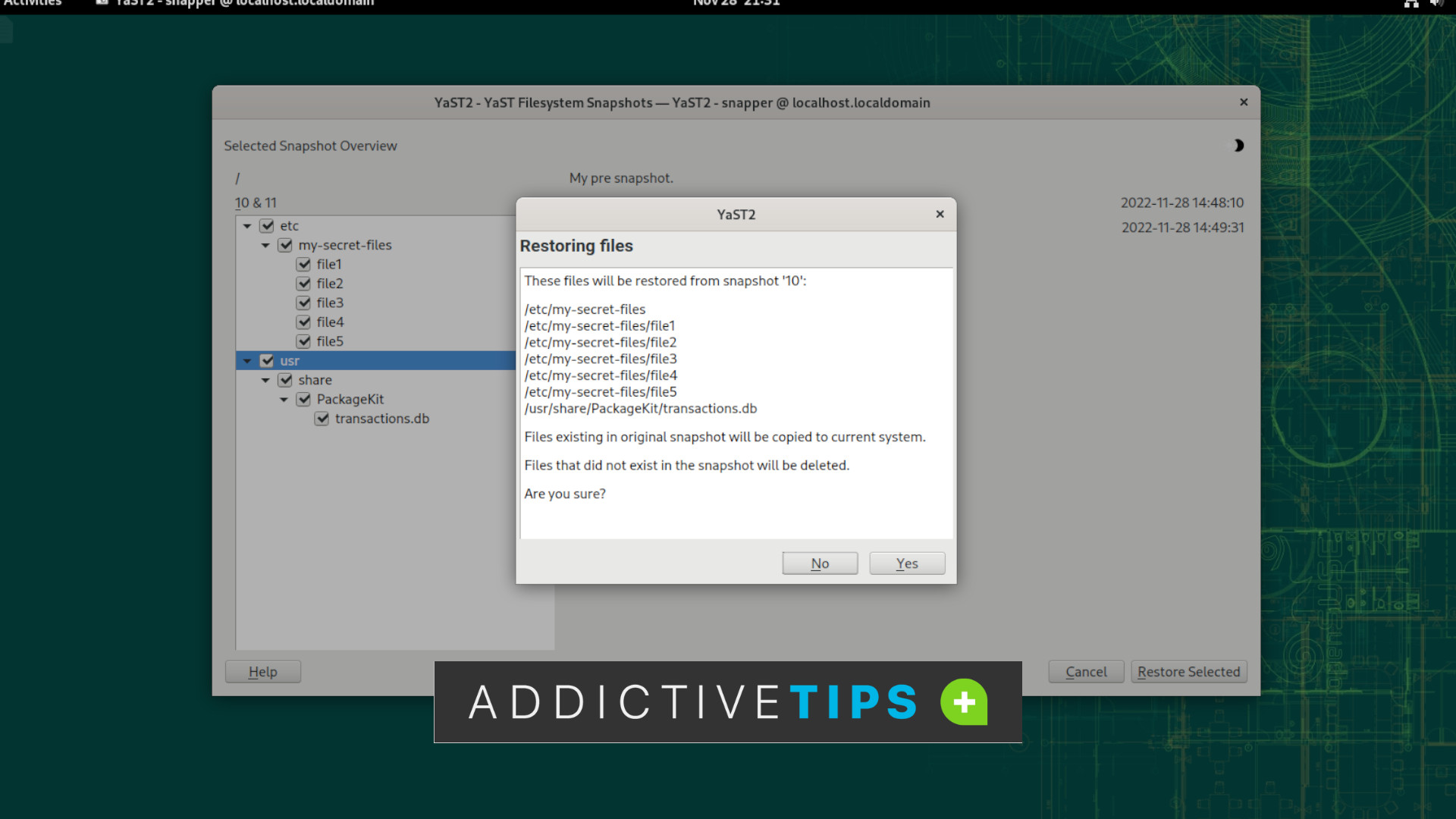Open the network icon in the top bar
This screenshot has height=819, width=1456.
coord(1411,4)
